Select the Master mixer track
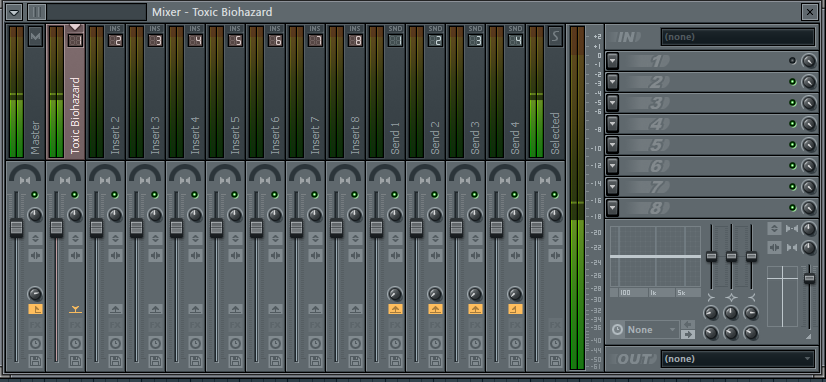826x382 pixels. (x=25, y=92)
